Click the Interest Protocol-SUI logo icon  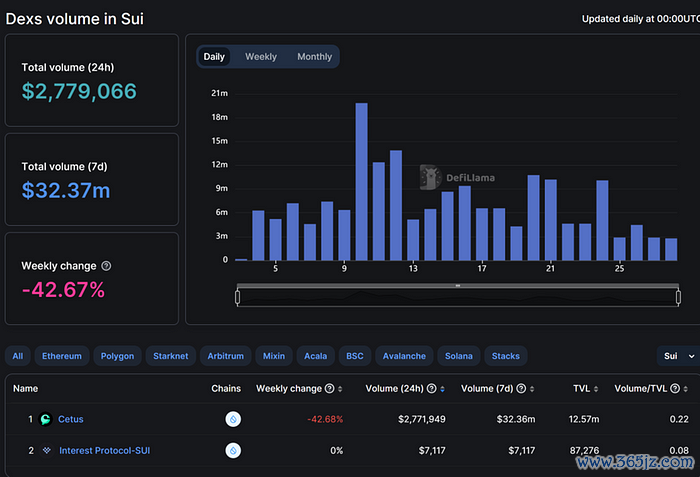[46, 450]
